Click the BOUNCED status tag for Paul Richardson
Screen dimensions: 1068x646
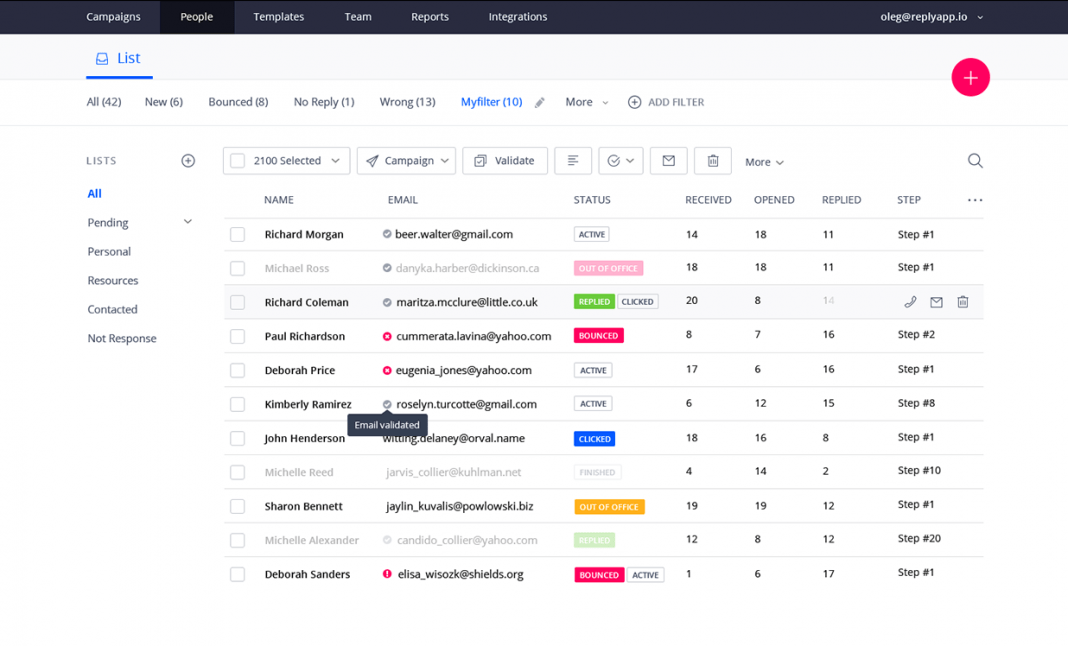pyautogui.click(x=599, y=336)
